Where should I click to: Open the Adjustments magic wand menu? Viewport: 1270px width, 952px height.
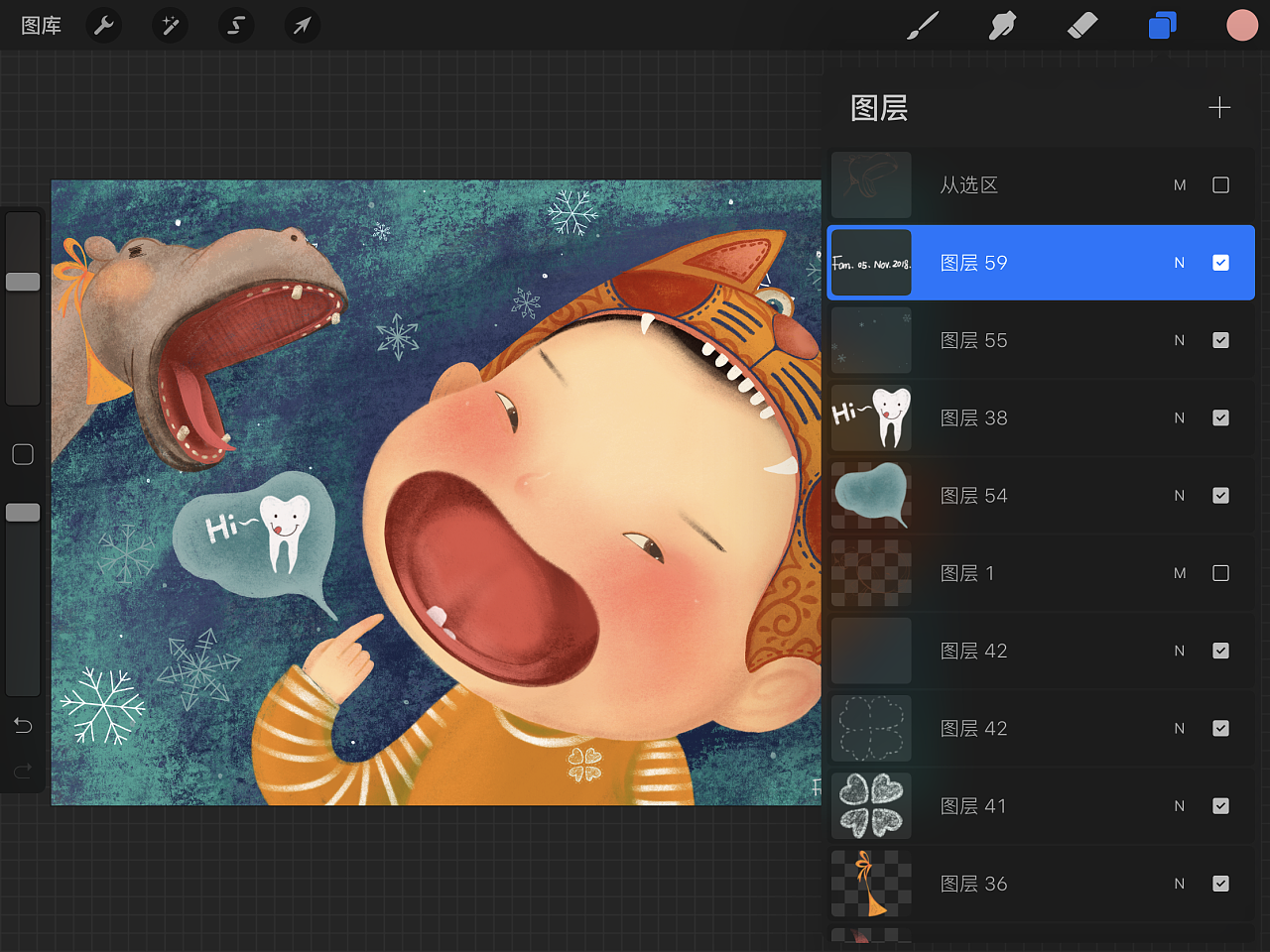(170, 25)
